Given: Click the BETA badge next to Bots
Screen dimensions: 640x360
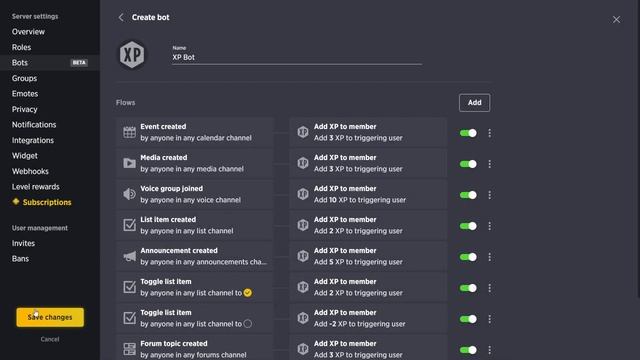Looking at the screenshot, I should tap(79, 62).
